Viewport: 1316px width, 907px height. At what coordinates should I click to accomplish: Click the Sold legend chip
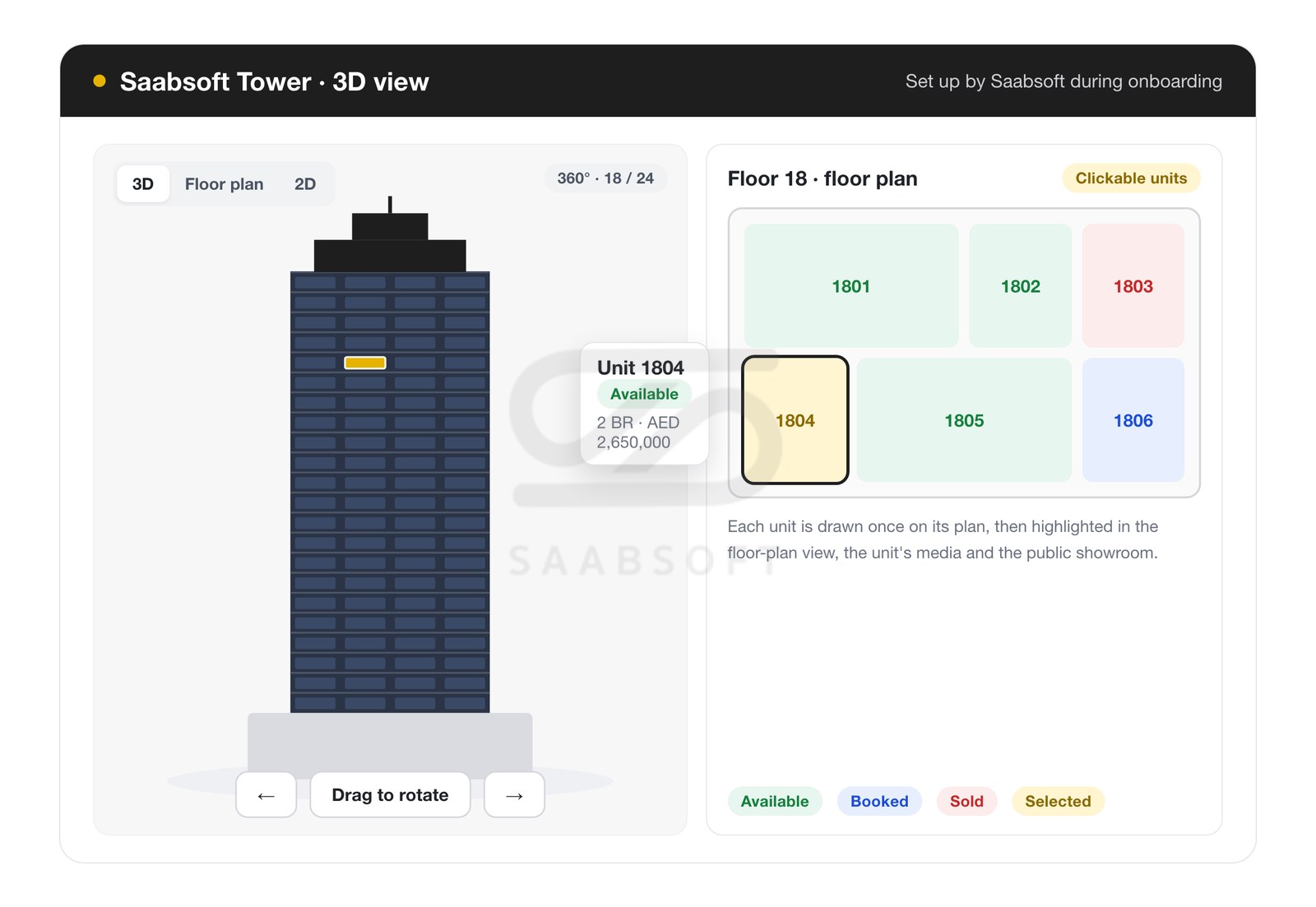[966, 801]
